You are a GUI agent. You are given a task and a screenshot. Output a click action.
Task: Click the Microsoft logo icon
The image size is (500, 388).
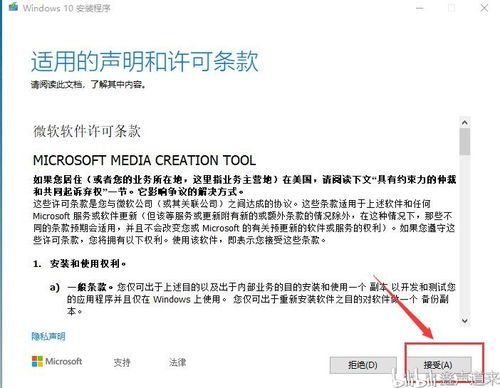click(37, 361)
